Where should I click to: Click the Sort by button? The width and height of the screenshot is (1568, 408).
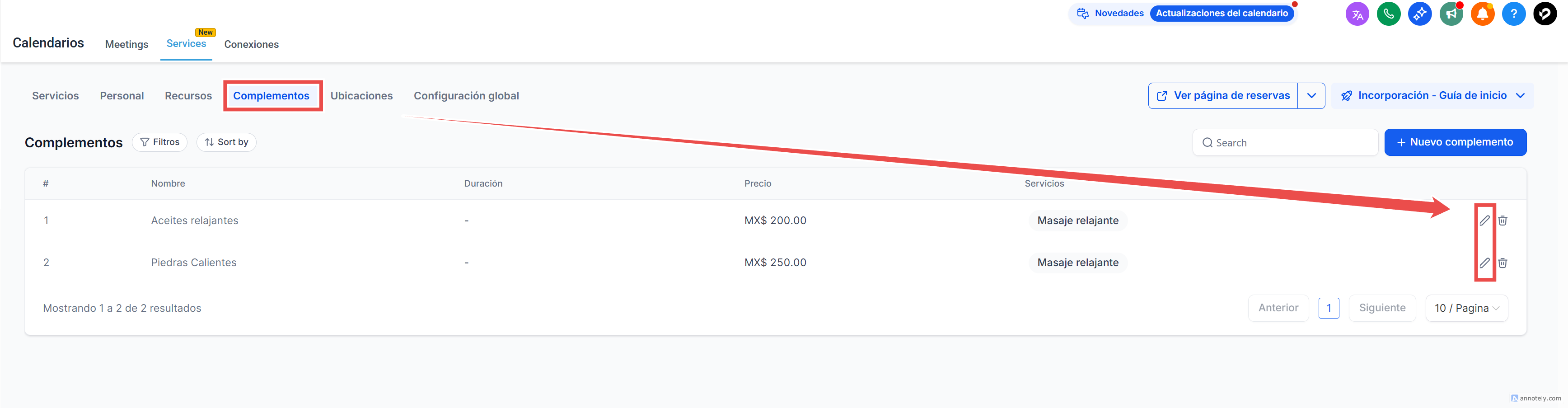(x=226, y=142)
